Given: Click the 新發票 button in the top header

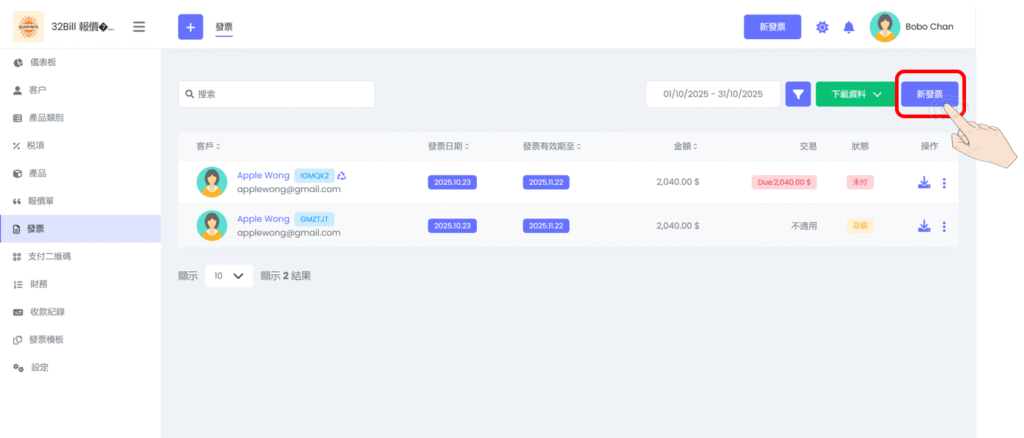Looking at the screenshot, I should (x=772, y=27).
